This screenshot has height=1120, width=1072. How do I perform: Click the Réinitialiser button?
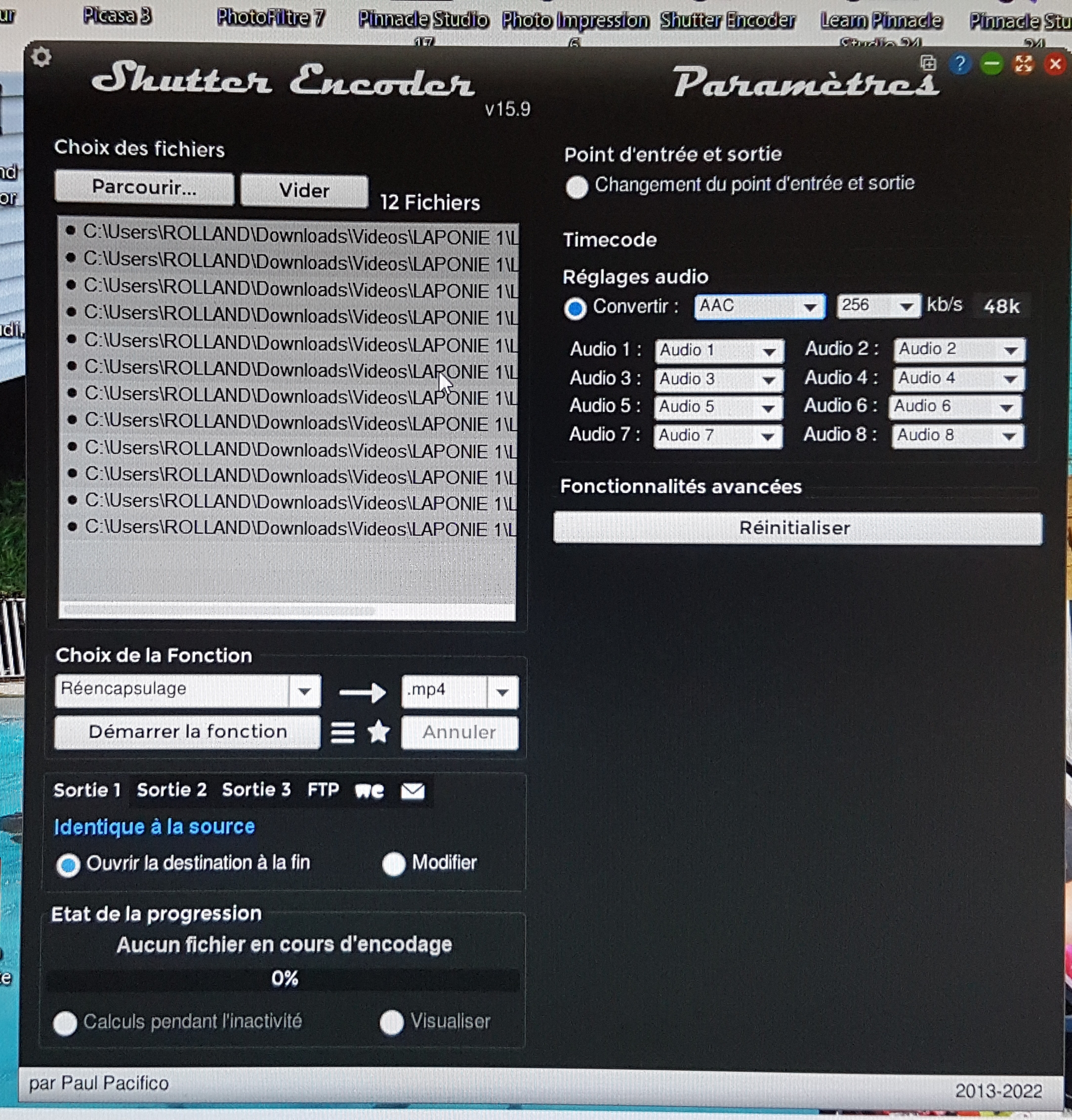click(x=798, y=528)
